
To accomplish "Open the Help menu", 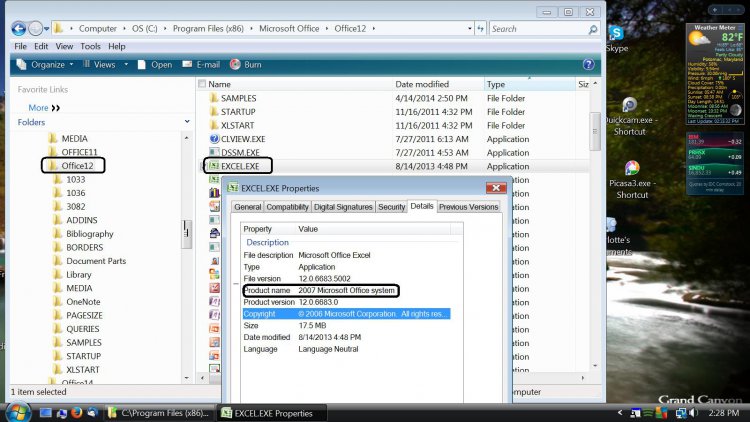I will click(x=116, y=46).
